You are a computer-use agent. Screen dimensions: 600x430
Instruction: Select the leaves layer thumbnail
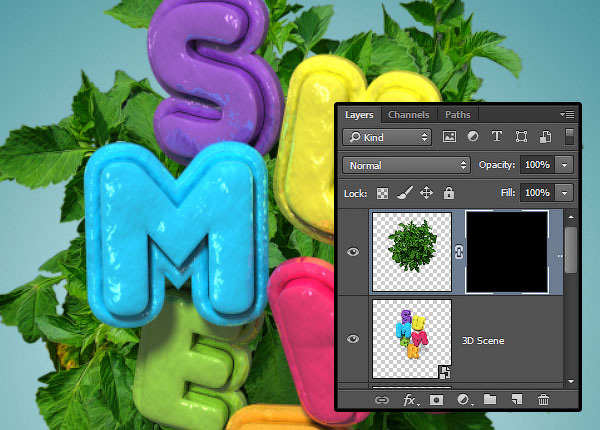(x=412, y=252)
